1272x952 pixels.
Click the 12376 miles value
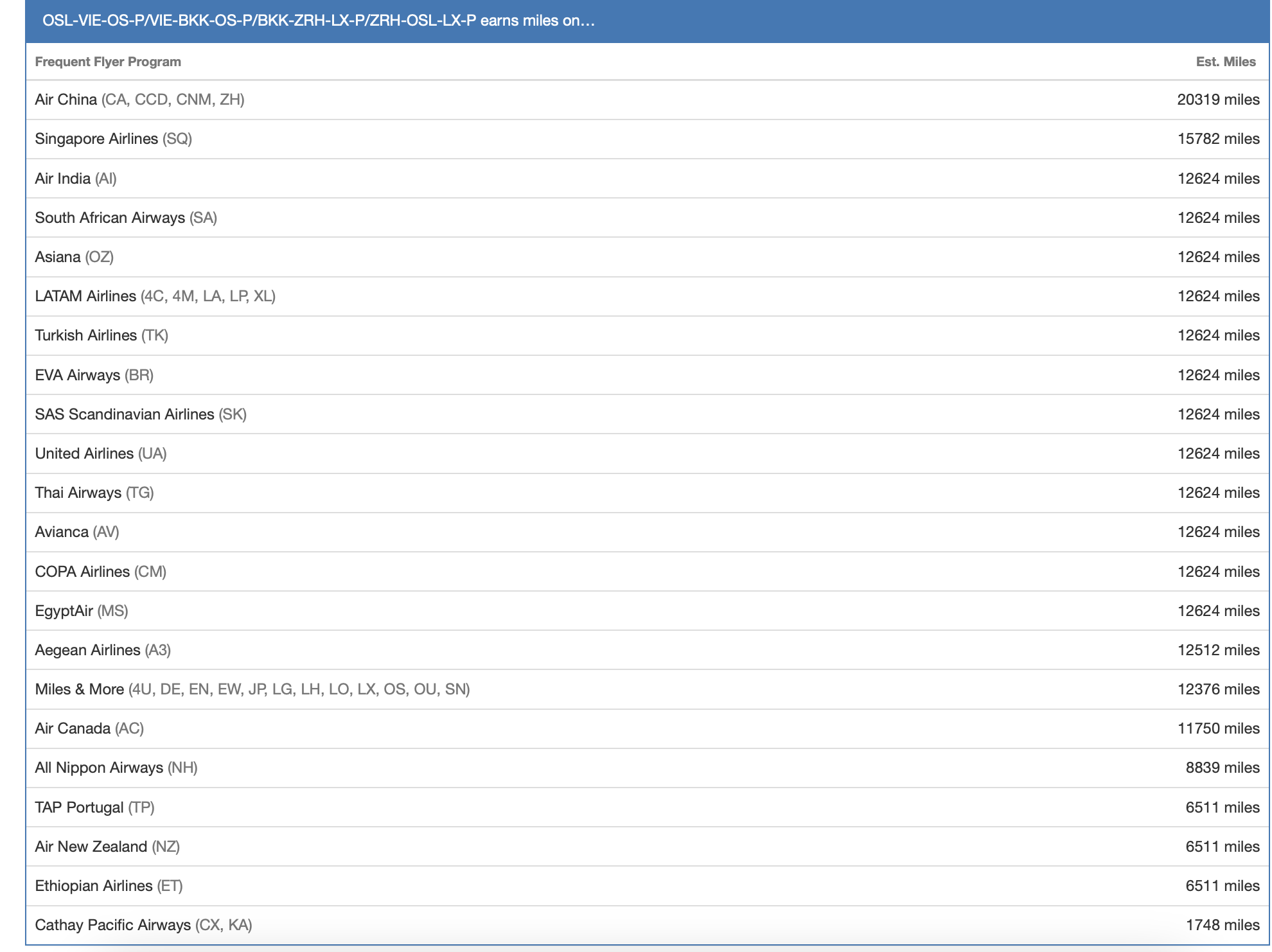coord(1218,689)
